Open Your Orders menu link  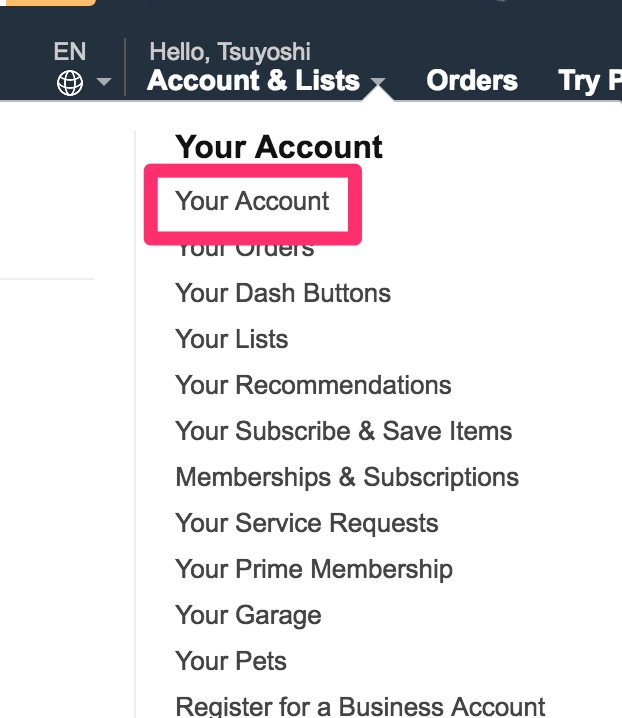pyautogui.click(x=245, y=251)
